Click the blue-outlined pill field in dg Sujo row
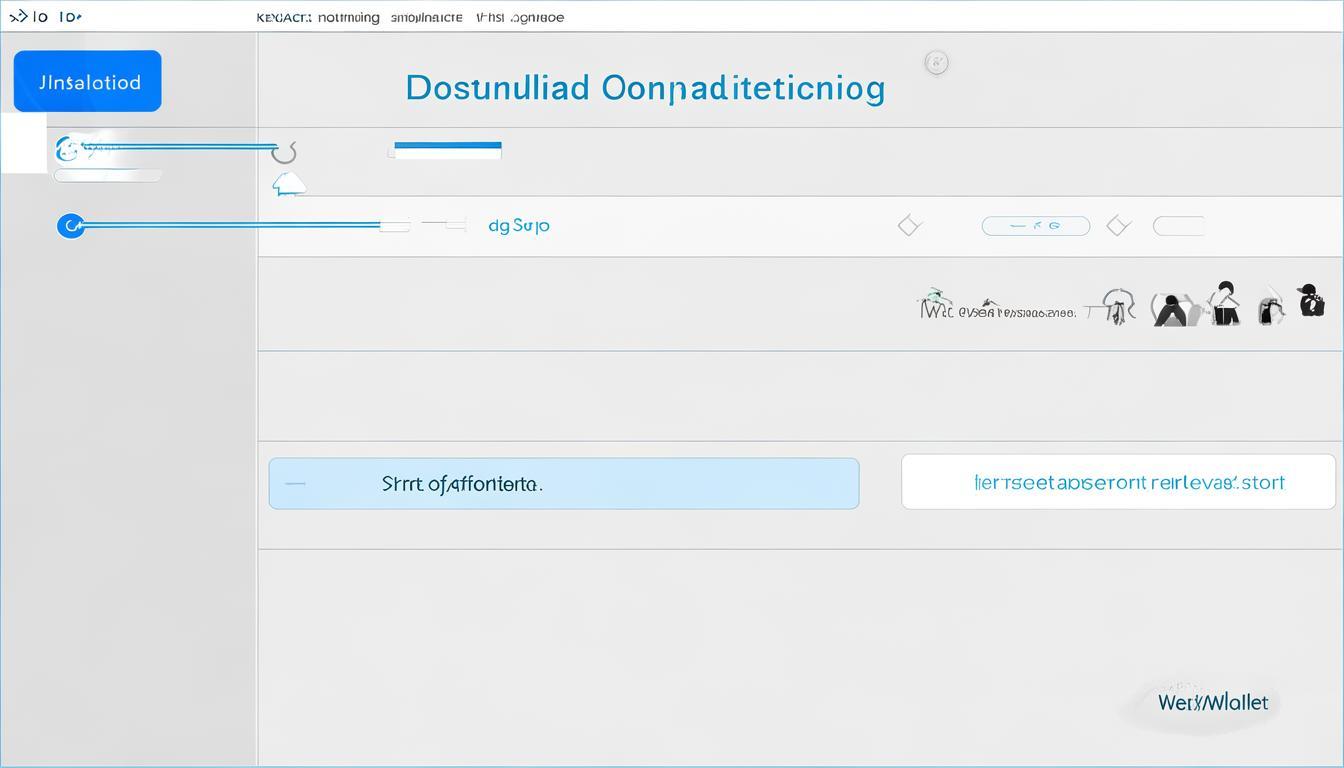Image resolution: width=1344 pixels, height=768 pixels. pyautogui.click(x=1035, y=226)
